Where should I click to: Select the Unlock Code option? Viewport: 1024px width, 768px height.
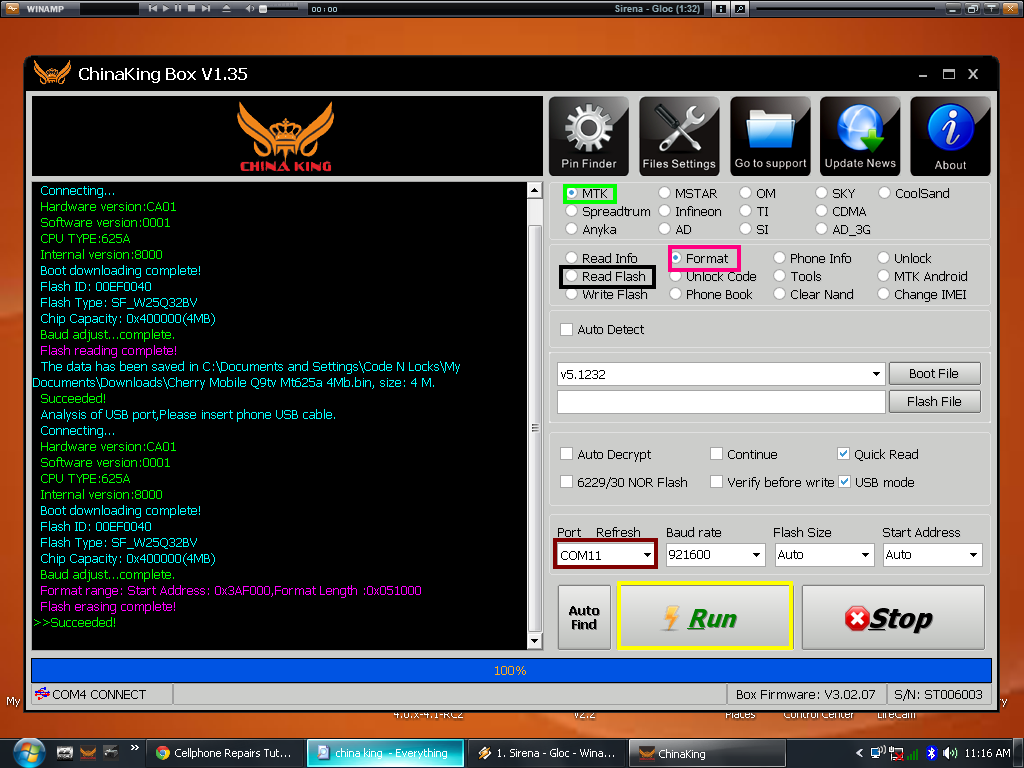pyautogui.click(x=676, y=276)
